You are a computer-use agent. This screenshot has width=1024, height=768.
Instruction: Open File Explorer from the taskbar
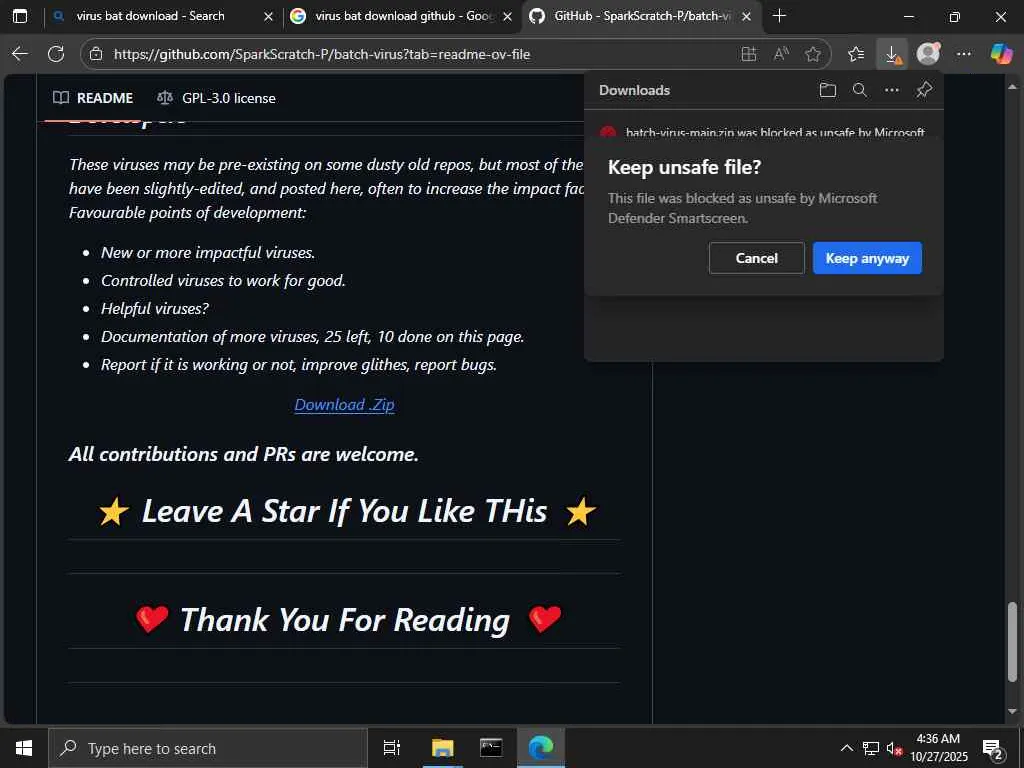(x=442, y=748)
